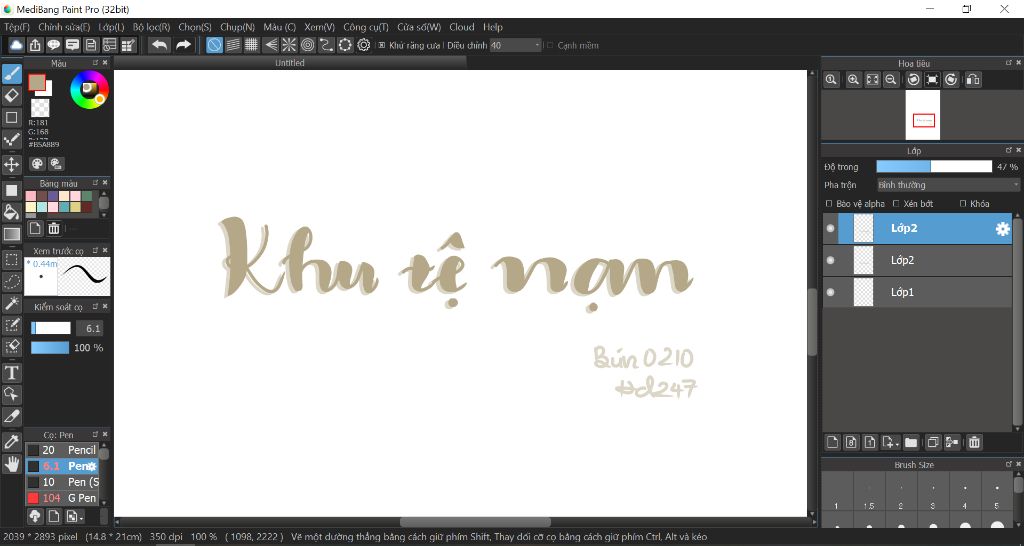Select the Lớp1 layer row
Viewport: 1024px width, 546px height.
pyautogui.click(x=918, y=292)
